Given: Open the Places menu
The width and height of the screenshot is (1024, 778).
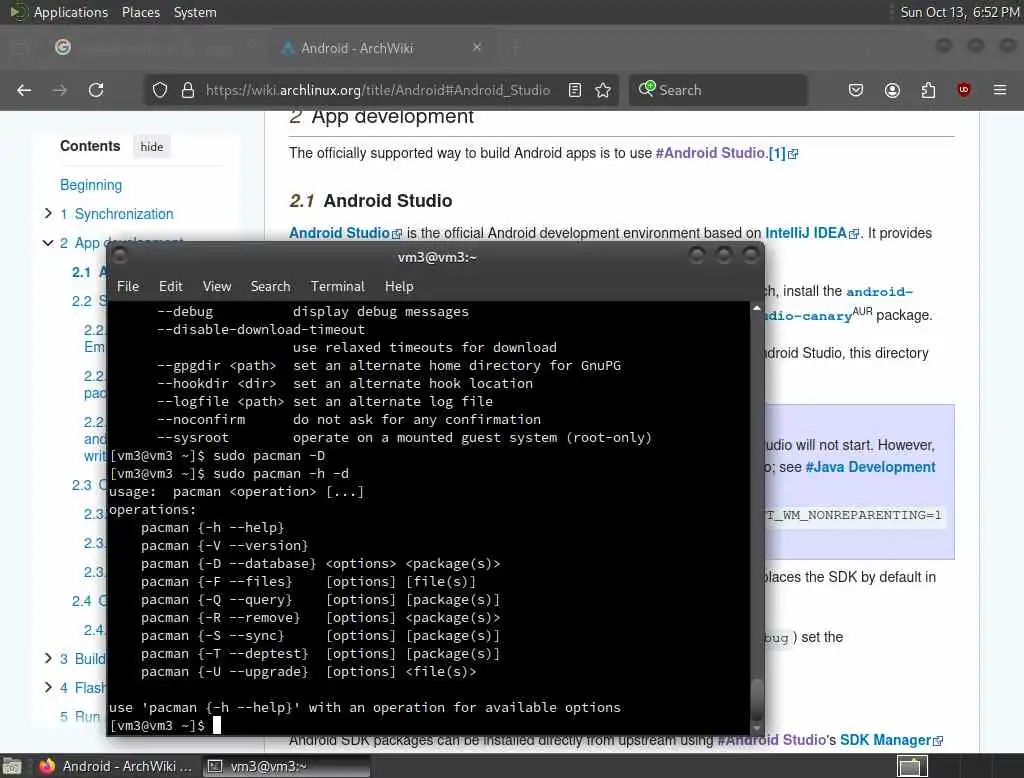Looking at the screenshot, I should (x=140, y=12).
